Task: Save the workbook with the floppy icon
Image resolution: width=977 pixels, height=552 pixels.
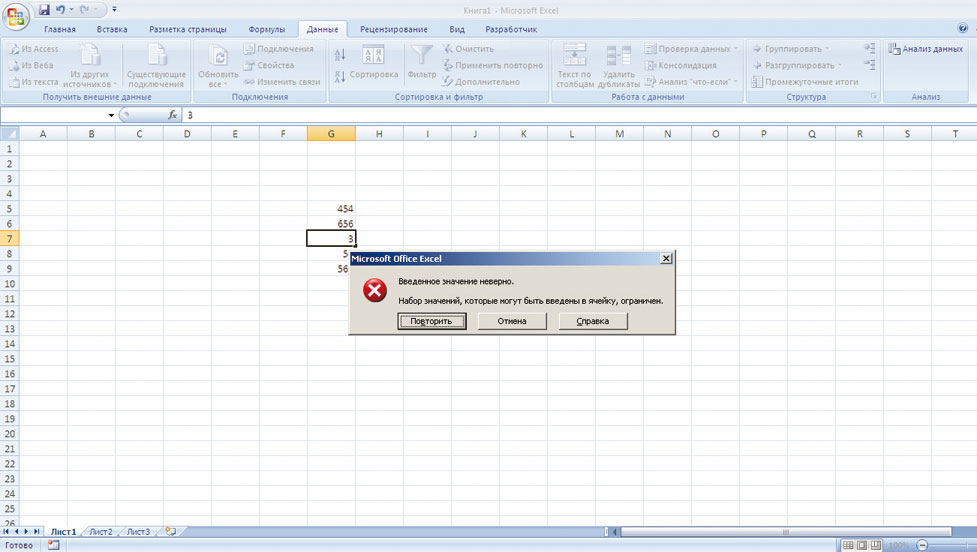Action: [x=44, y=9]
